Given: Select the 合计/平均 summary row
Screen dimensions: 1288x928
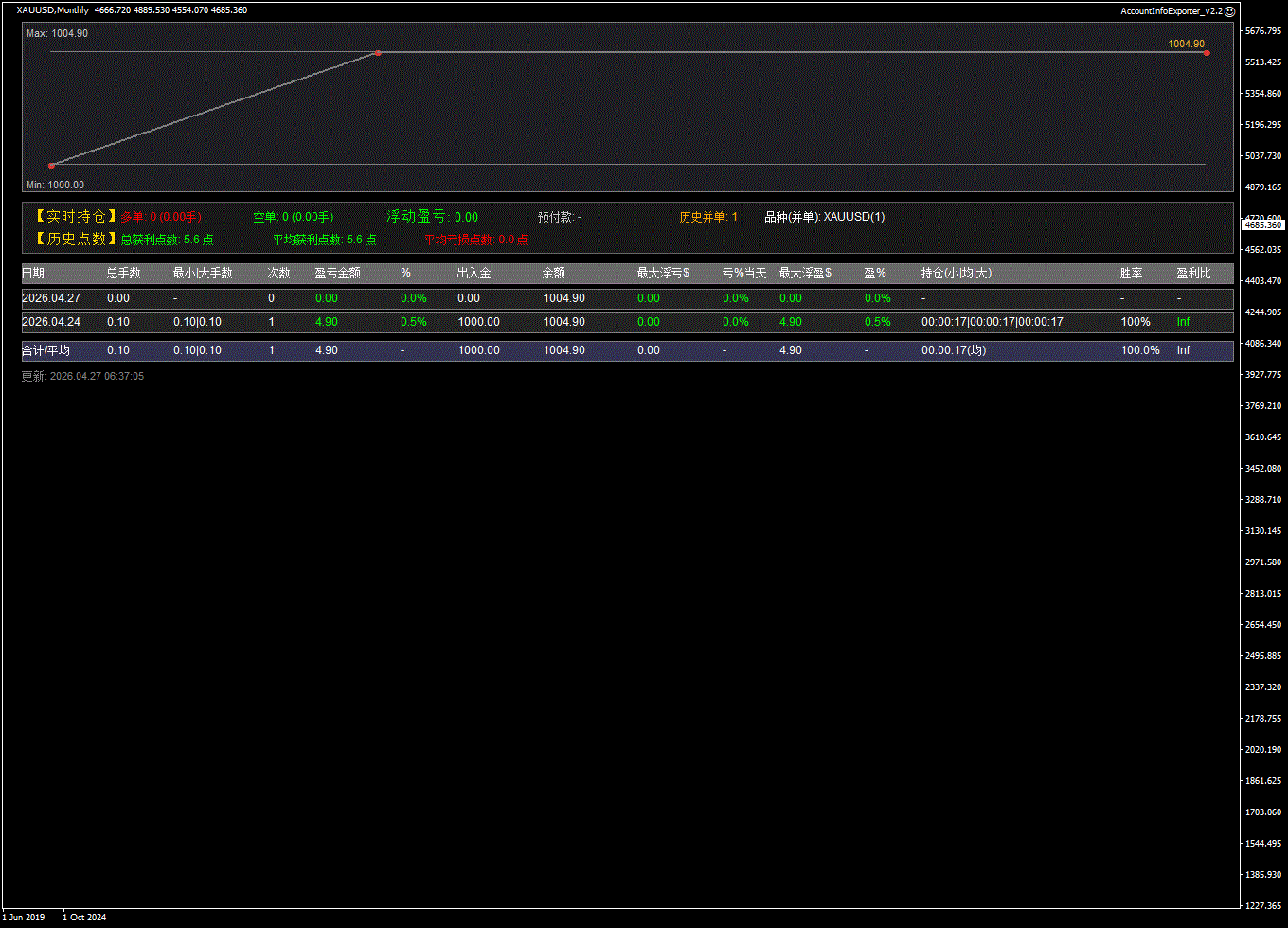Looking at the screenshot, I should (x=45, y=350).
